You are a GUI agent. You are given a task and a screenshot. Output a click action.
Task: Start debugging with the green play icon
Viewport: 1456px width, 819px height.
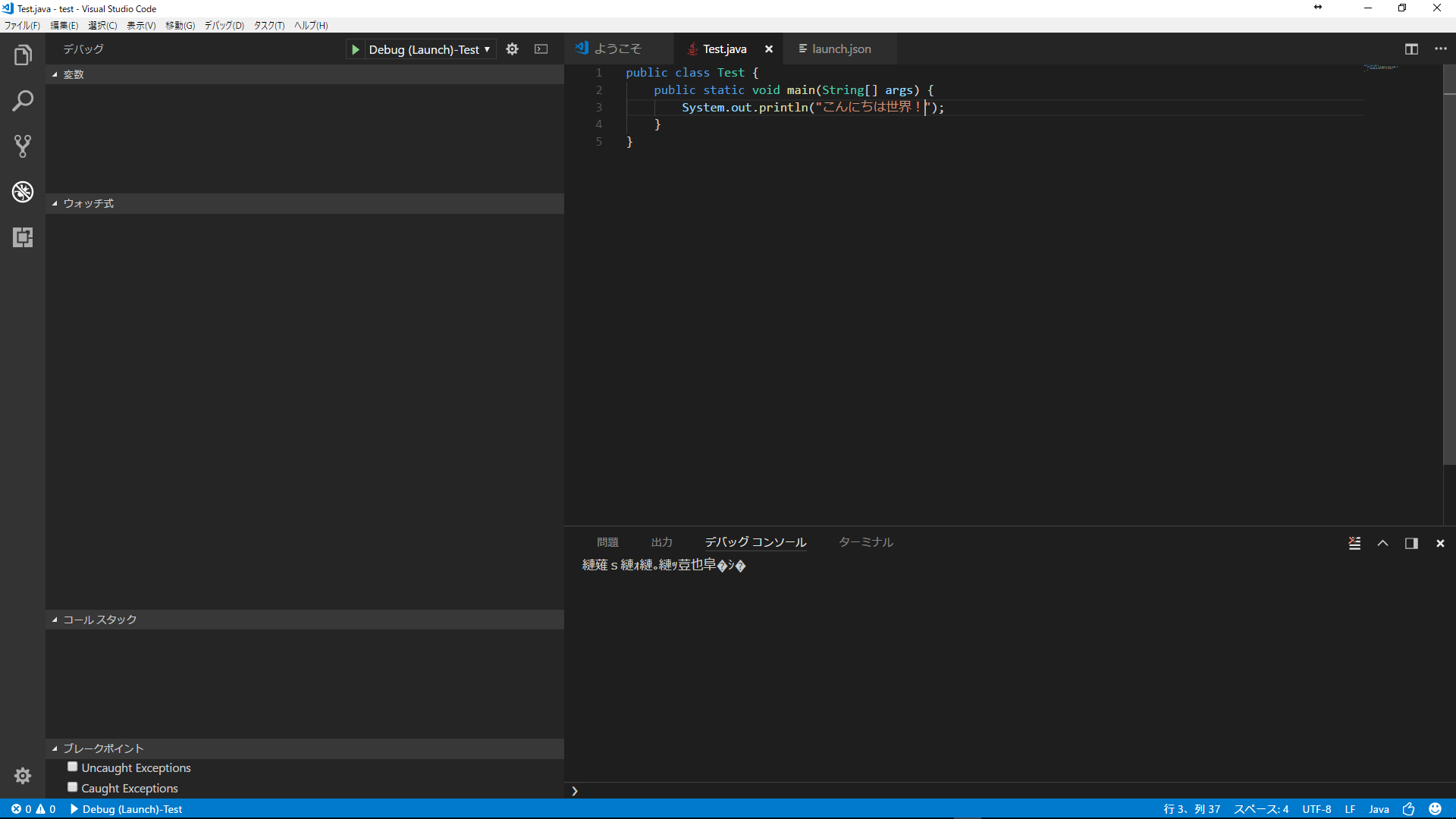pos(355,49)
